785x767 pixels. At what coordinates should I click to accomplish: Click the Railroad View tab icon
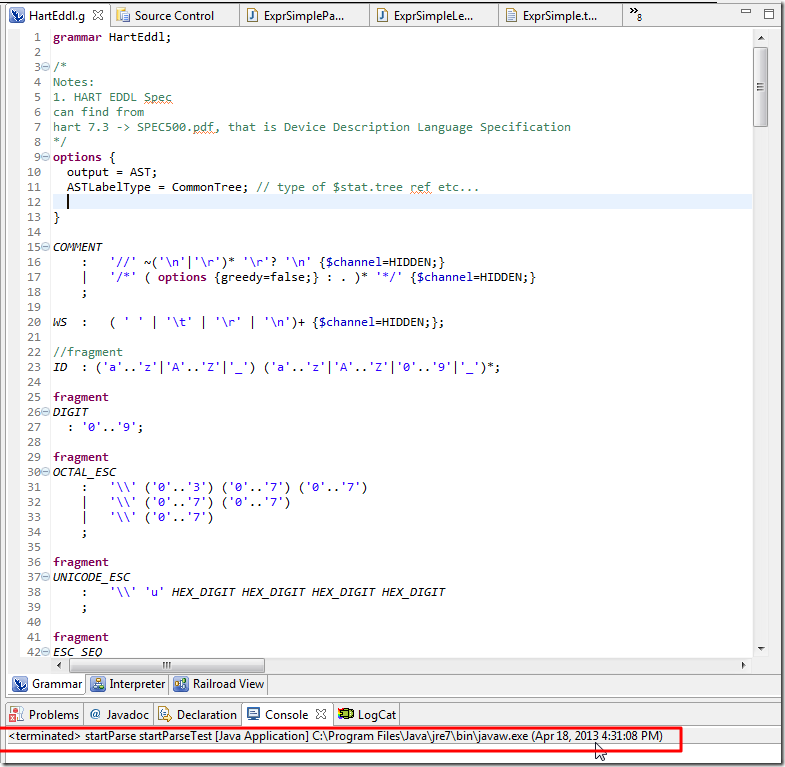(181, 684)
